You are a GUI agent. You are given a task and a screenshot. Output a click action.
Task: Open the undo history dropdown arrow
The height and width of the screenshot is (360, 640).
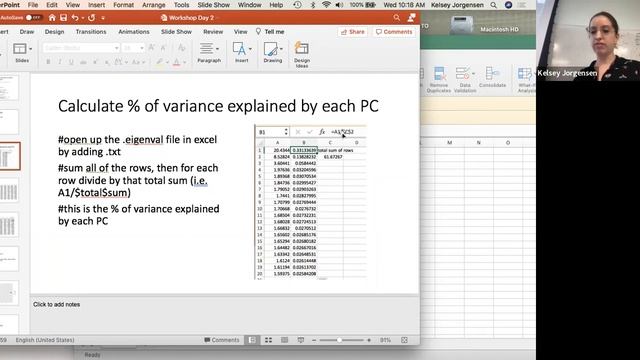[x=82, y=18]
